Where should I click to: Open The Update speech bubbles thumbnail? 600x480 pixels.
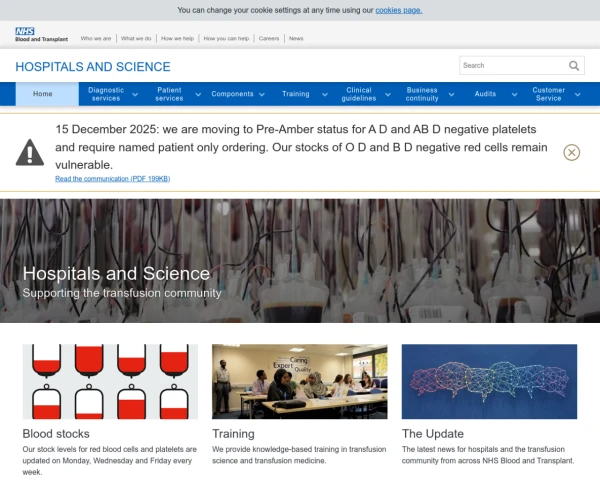click(x=489, y=382)
